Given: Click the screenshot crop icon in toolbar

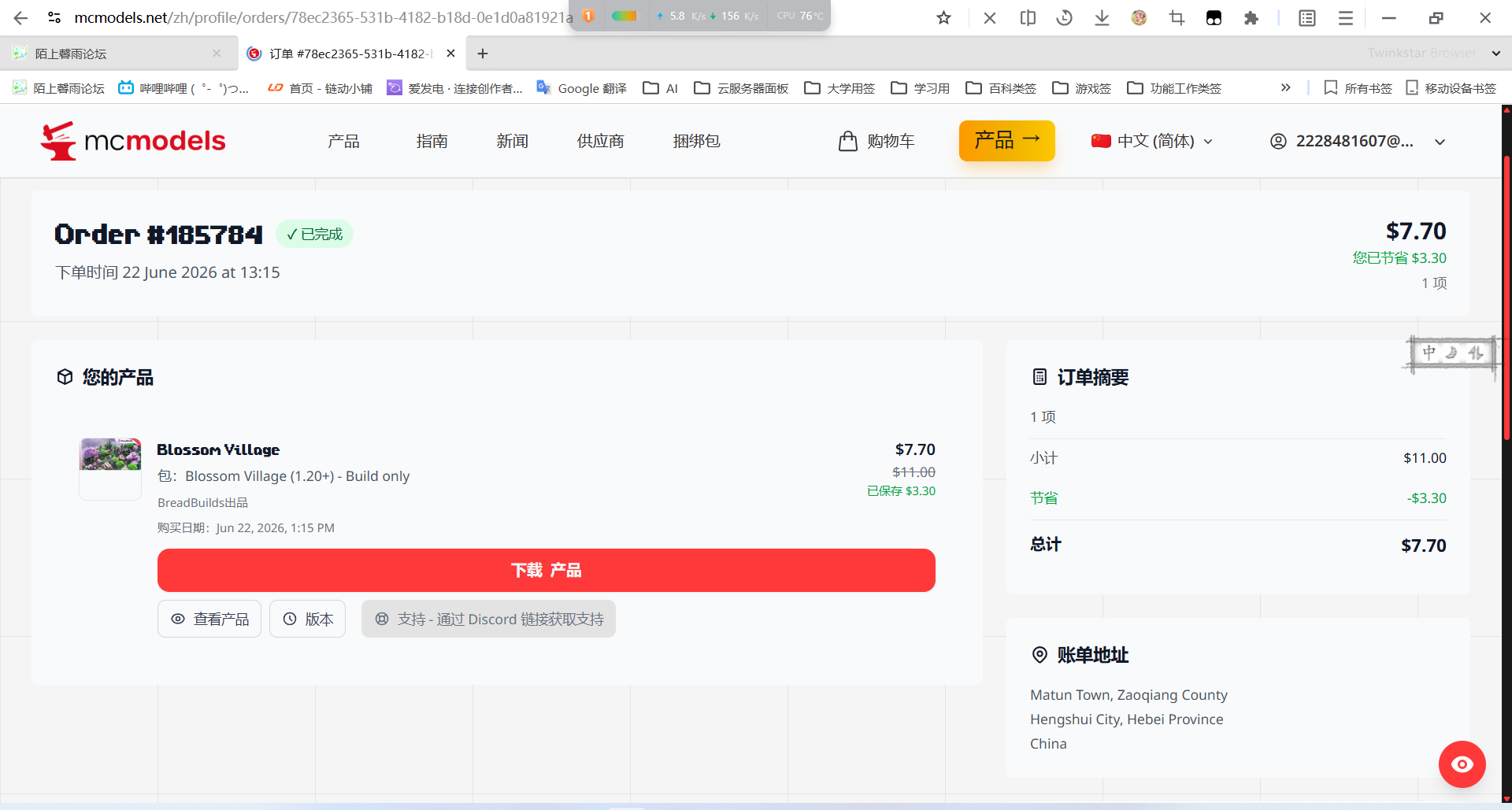Looking at the screenshot, I should (1177, 17).
